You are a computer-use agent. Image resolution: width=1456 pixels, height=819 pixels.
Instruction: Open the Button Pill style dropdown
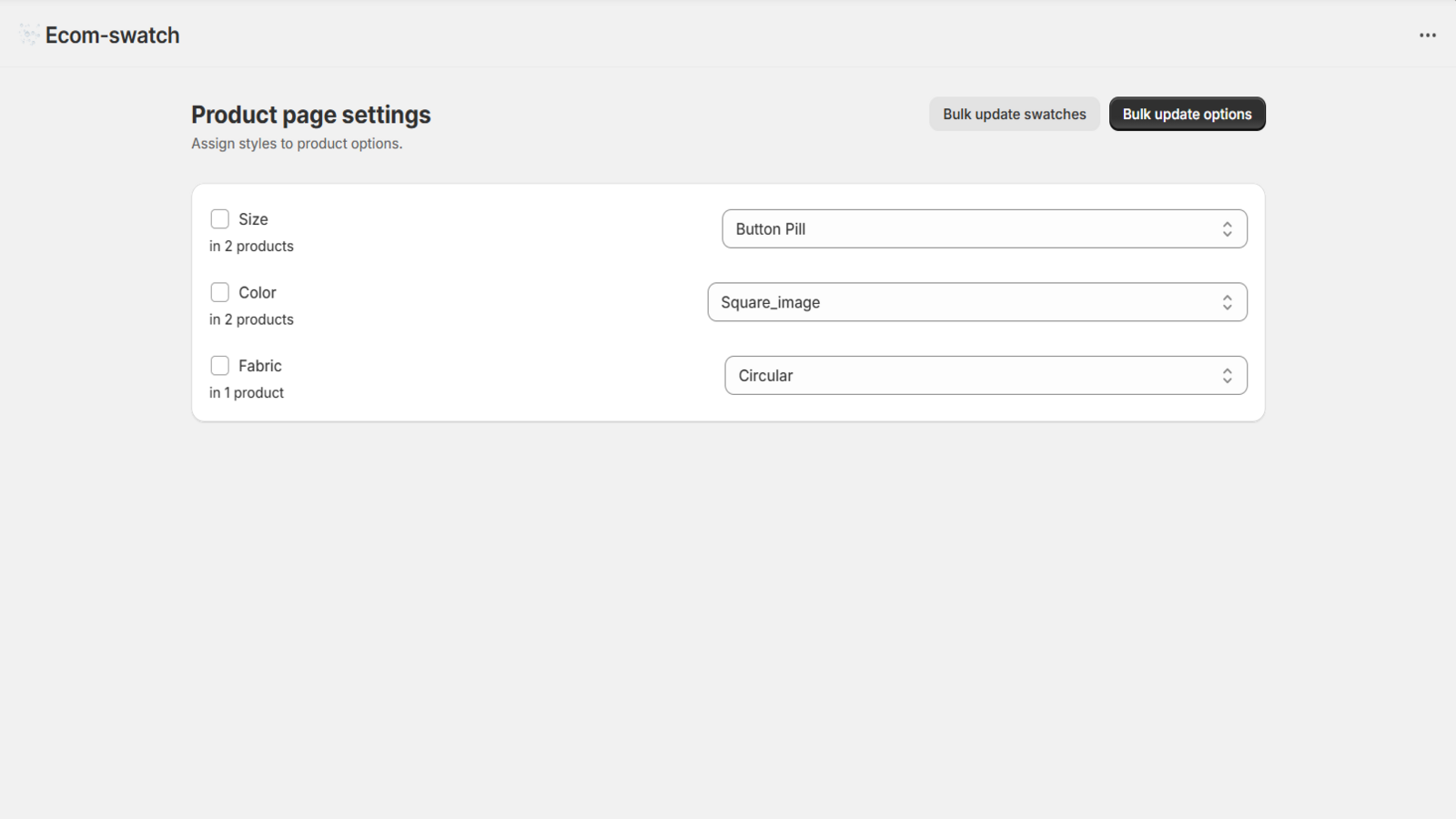(985, 229)
